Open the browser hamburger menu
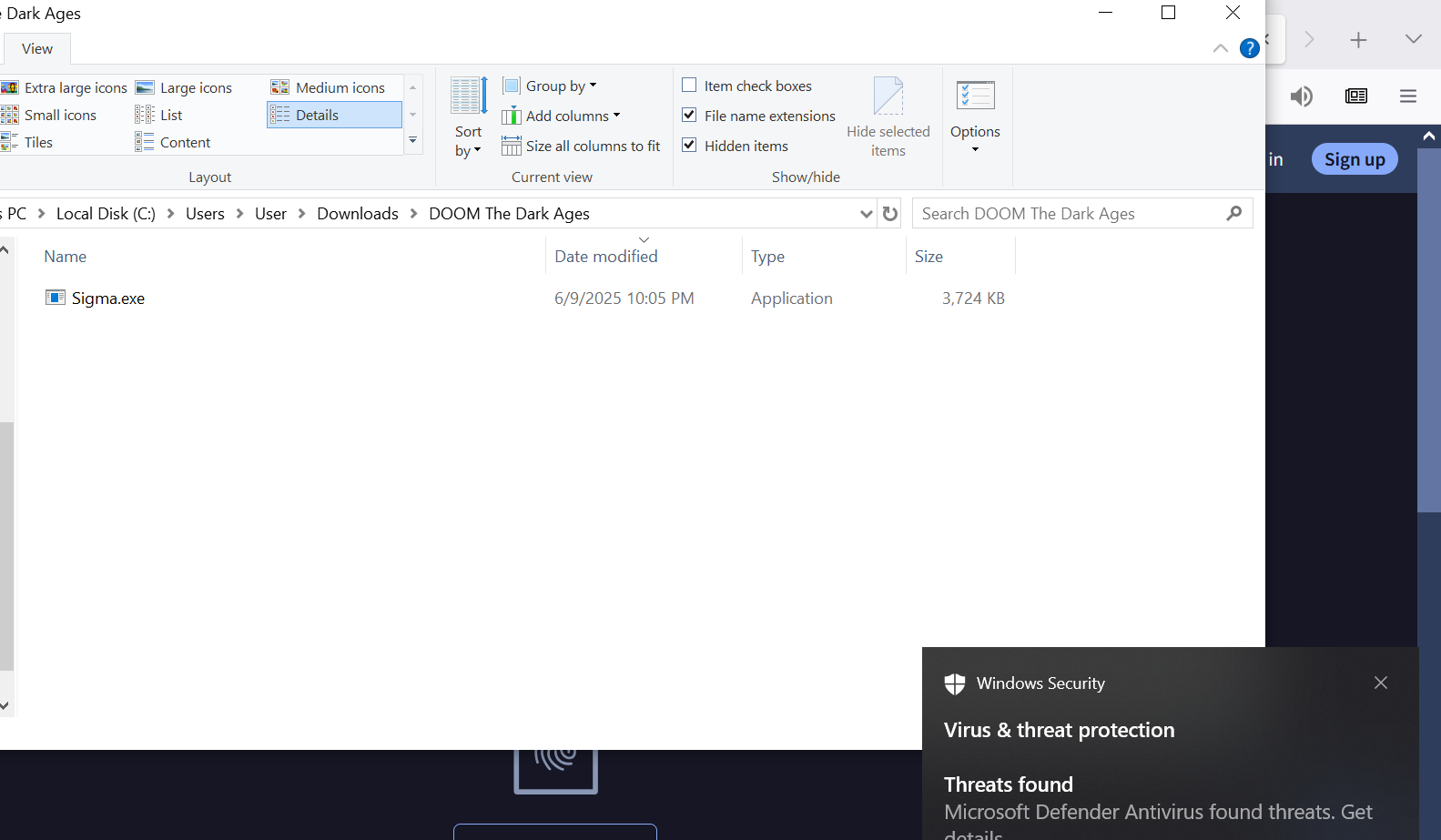 pos(1408,96)
